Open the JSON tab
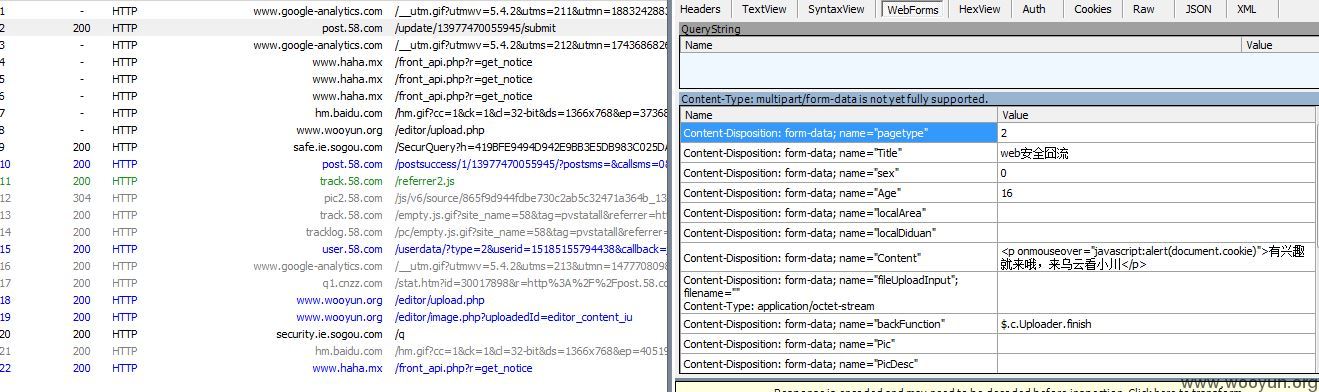 point(1198,9)
